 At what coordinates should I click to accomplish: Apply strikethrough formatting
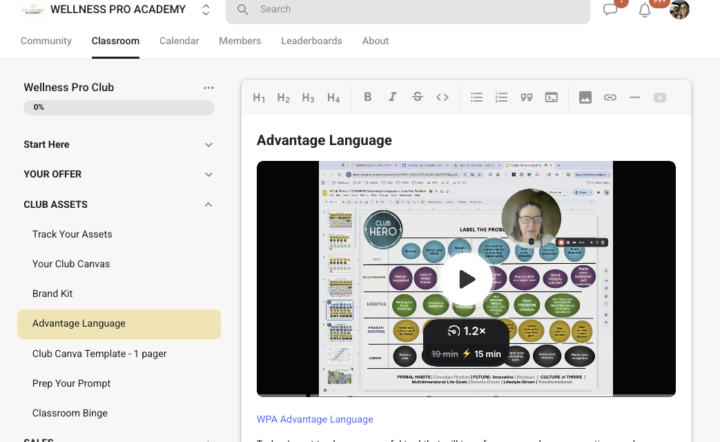417,97
